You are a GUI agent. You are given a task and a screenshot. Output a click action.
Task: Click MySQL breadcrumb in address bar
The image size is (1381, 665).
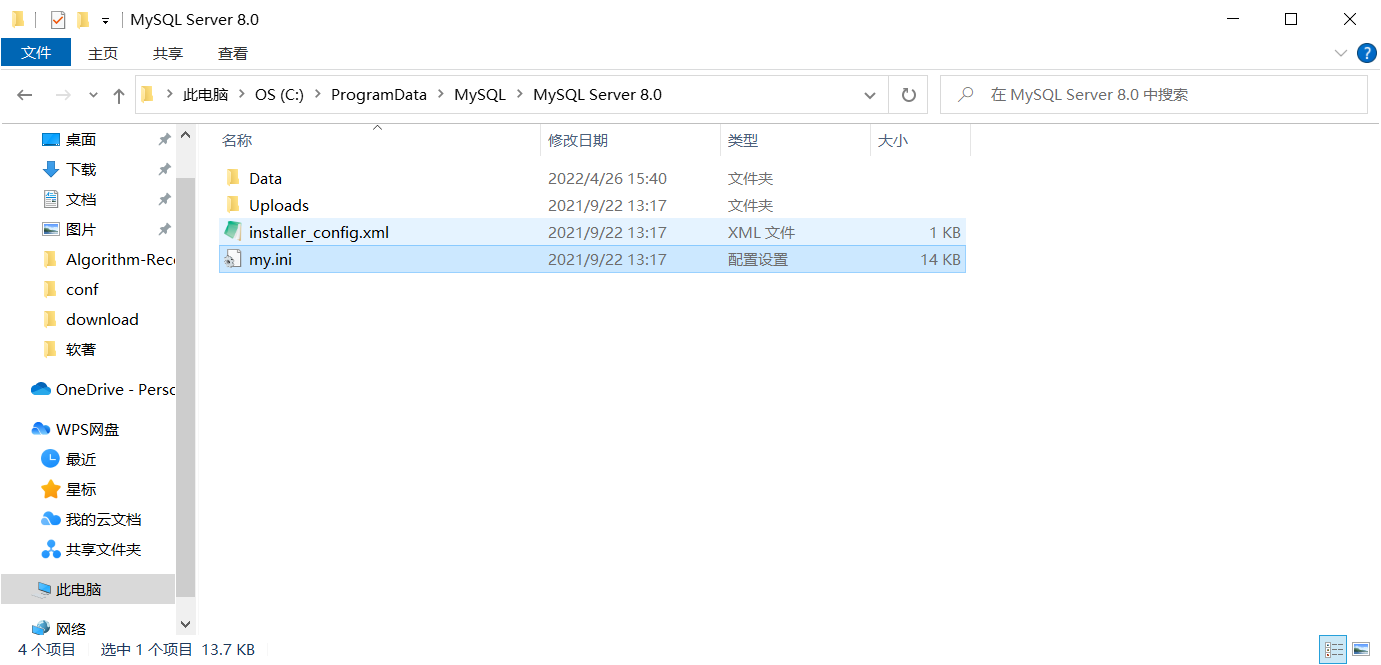point(480,95)
